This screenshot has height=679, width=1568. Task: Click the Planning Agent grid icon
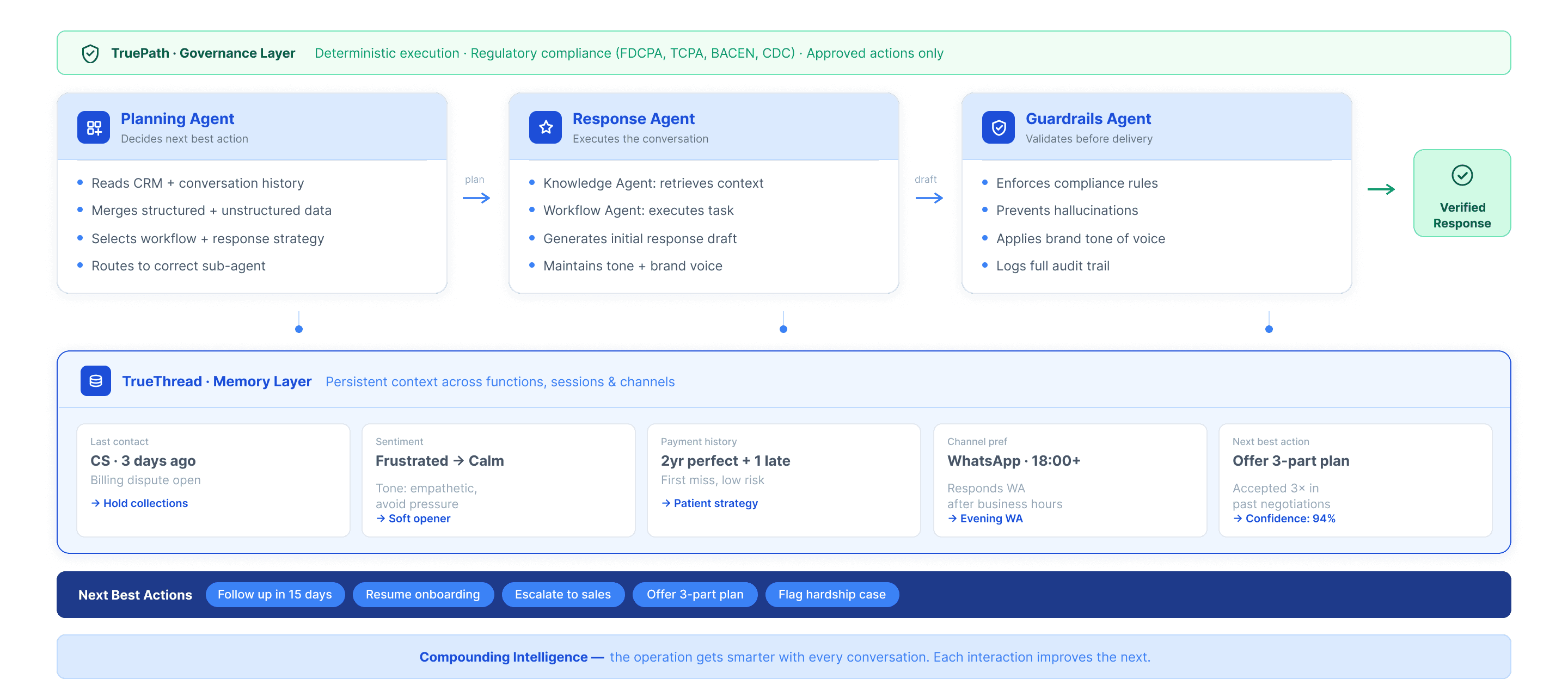coord(94,127)
